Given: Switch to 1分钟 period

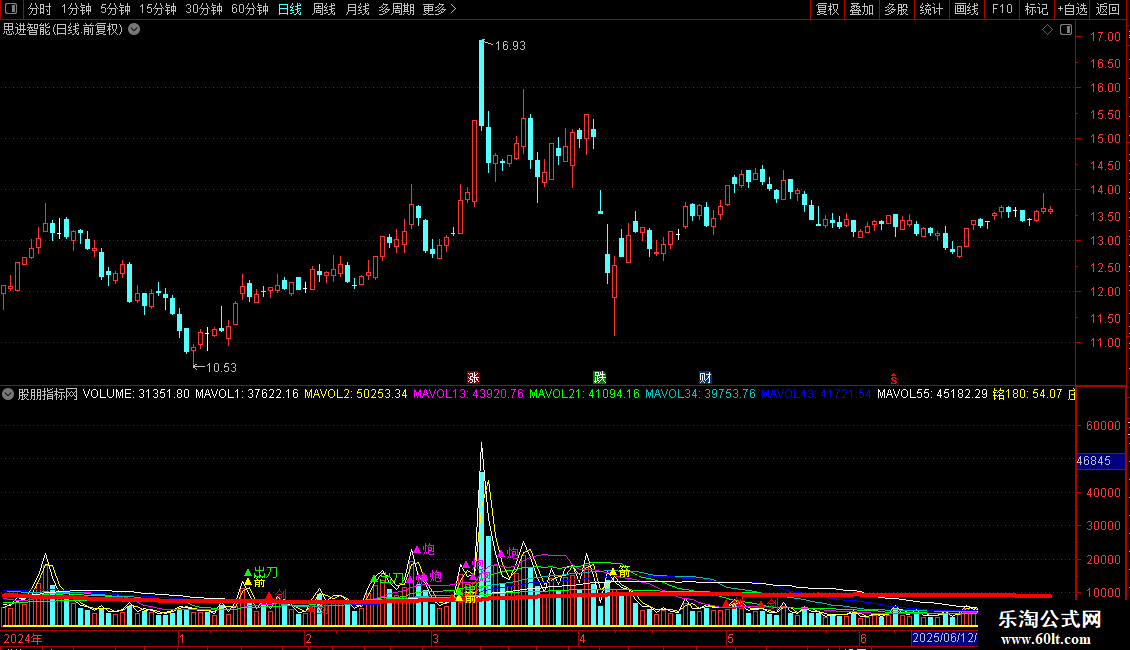Looking at the screenshot, I should (76, 9).
